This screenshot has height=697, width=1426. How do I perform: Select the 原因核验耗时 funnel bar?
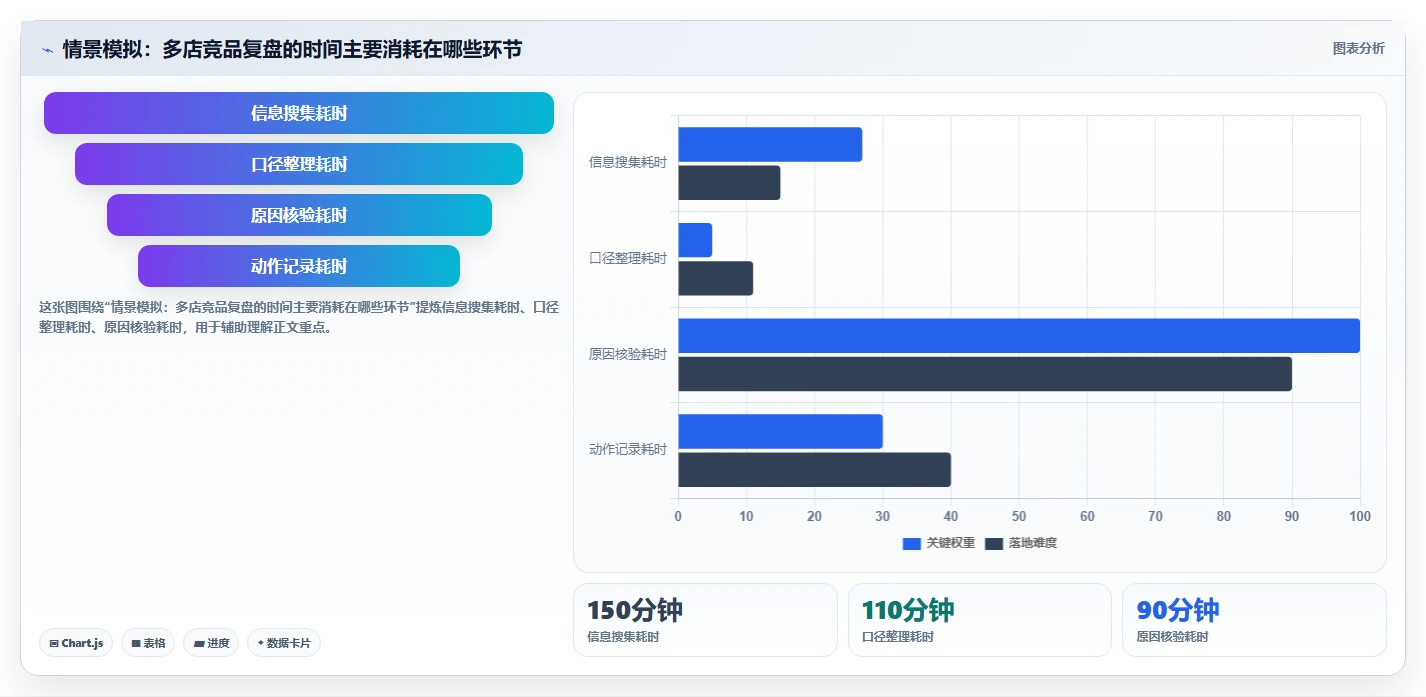point(299,215)
